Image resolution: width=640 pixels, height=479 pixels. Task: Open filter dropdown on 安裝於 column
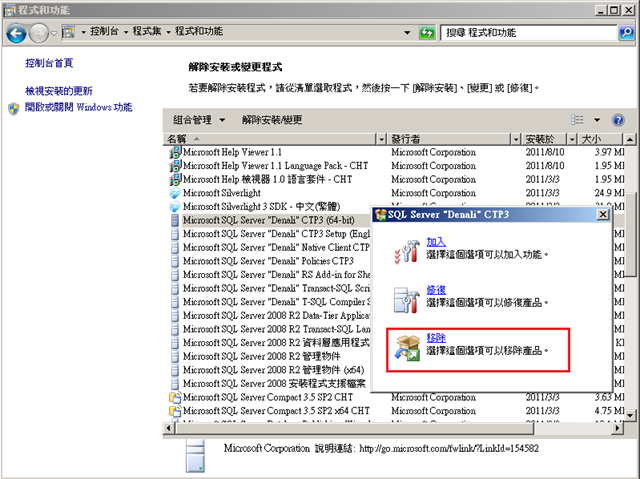(x=572, y=140)
